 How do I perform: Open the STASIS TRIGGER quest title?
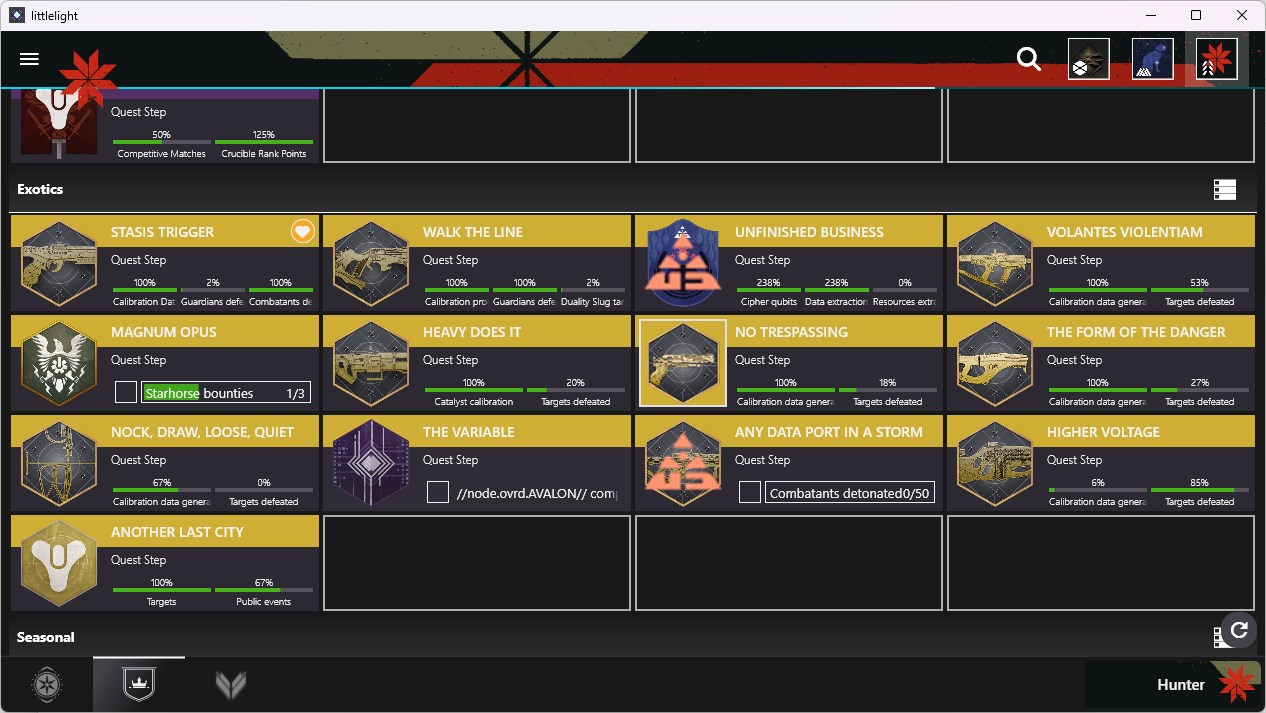[162, 232]
